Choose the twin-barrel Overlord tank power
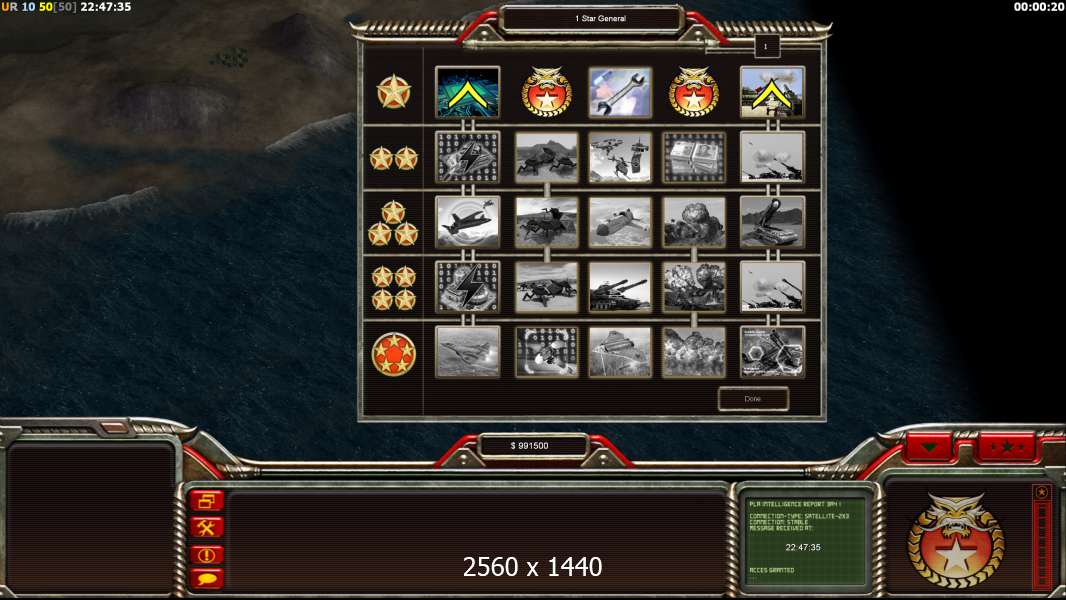Image resolution: width=1066 pixels, height=600 pixels. tap(619, 287)
